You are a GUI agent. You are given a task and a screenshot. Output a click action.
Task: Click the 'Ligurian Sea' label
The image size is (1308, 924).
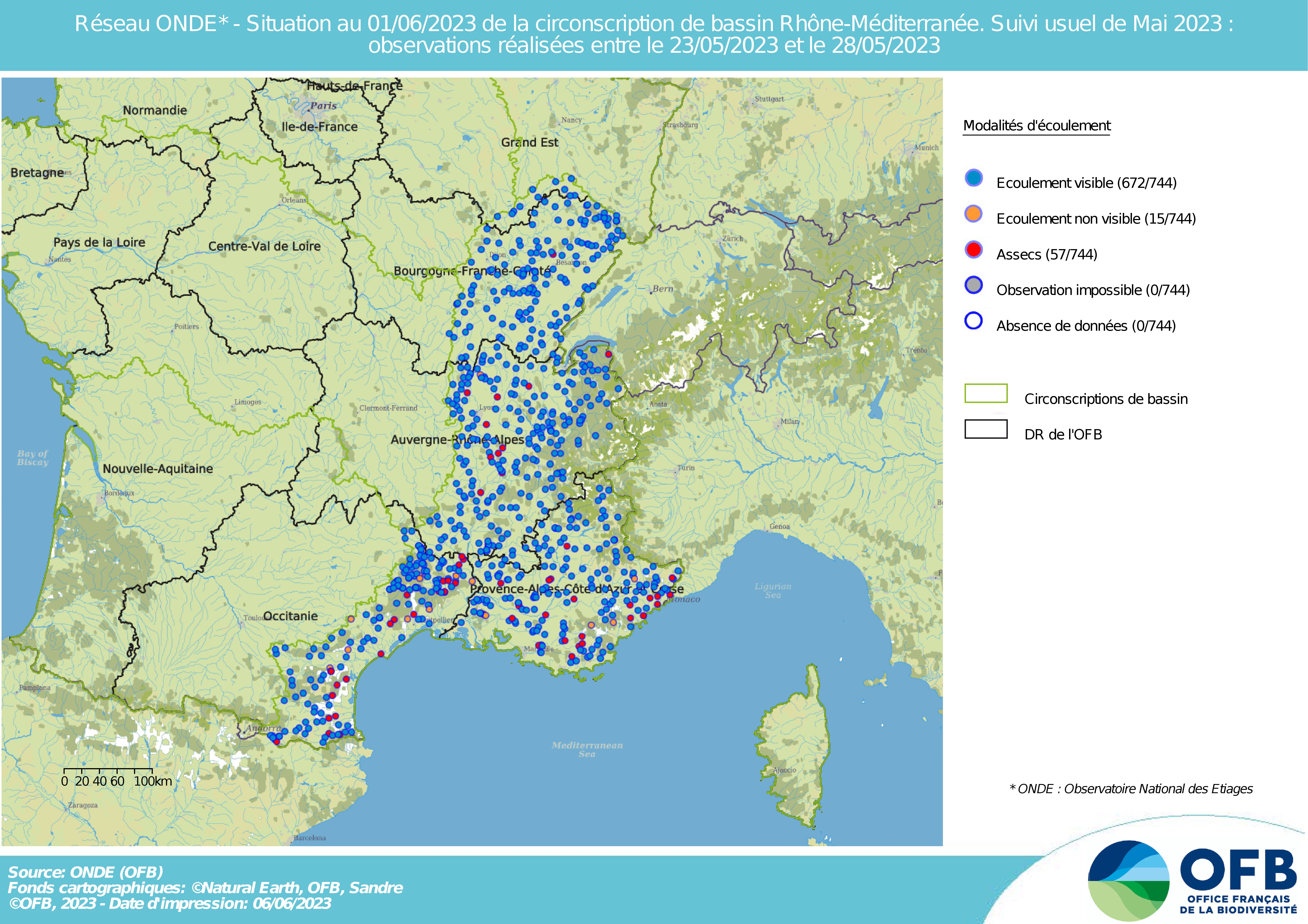coord(773,591)
